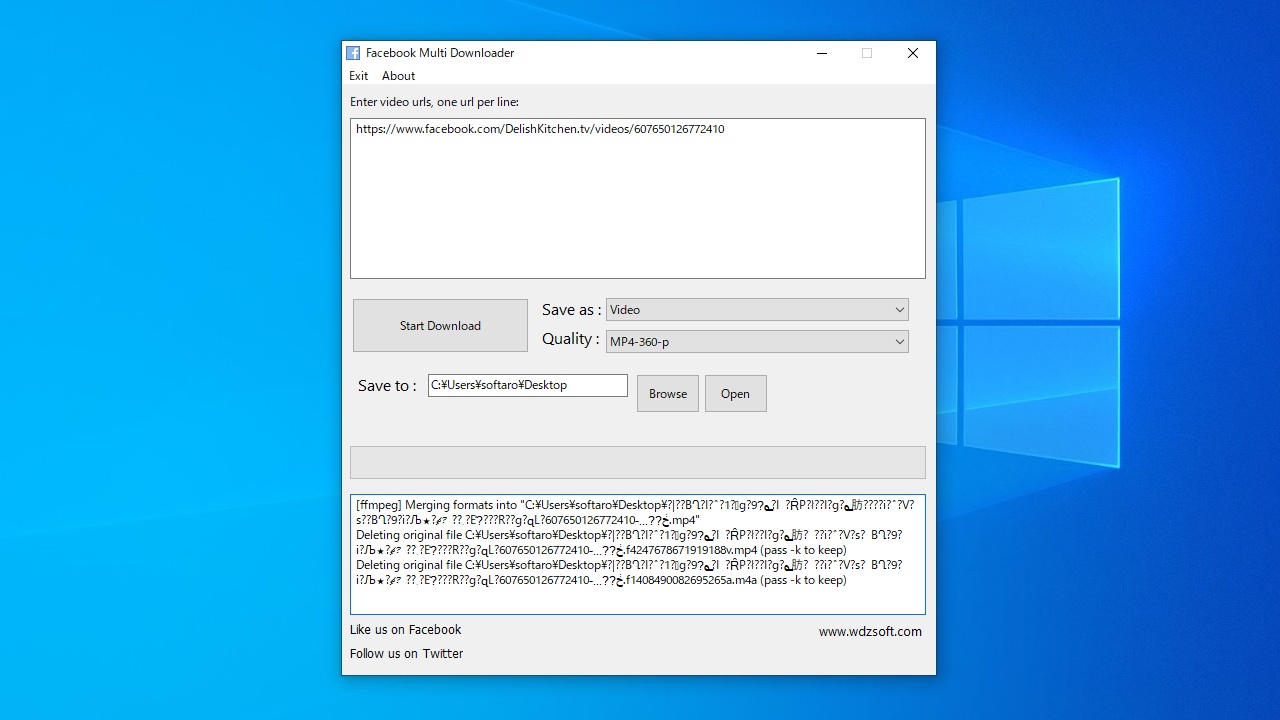The image size is (1280, 720).
Task: Click the 'Enter video urls' label
Action: [434, 102]
